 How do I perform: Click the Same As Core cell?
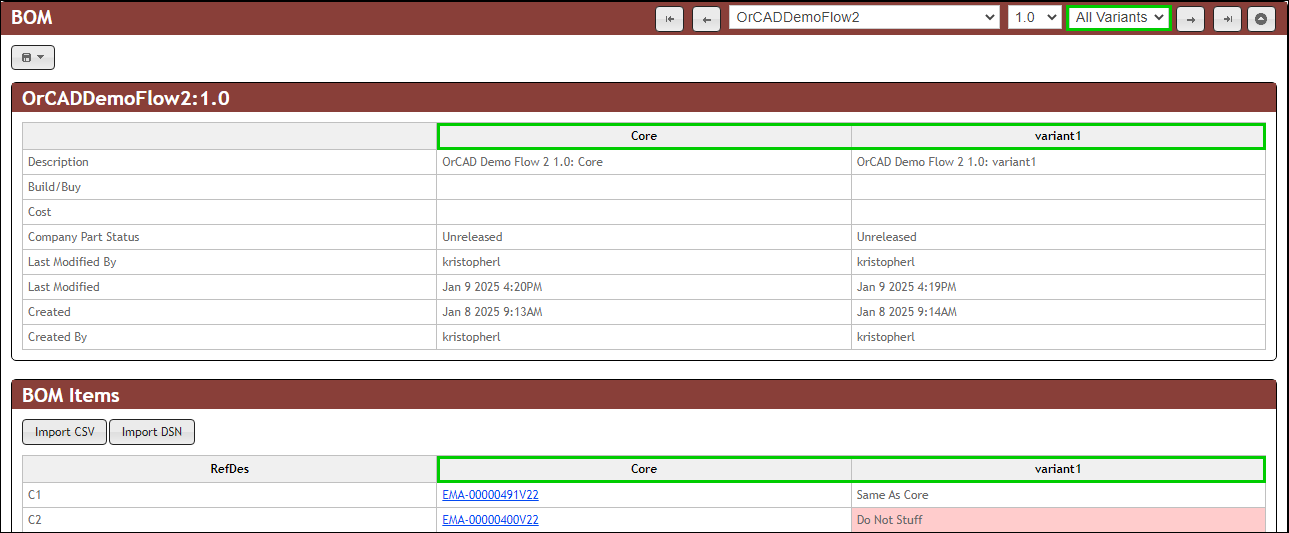click(1058, 495)
